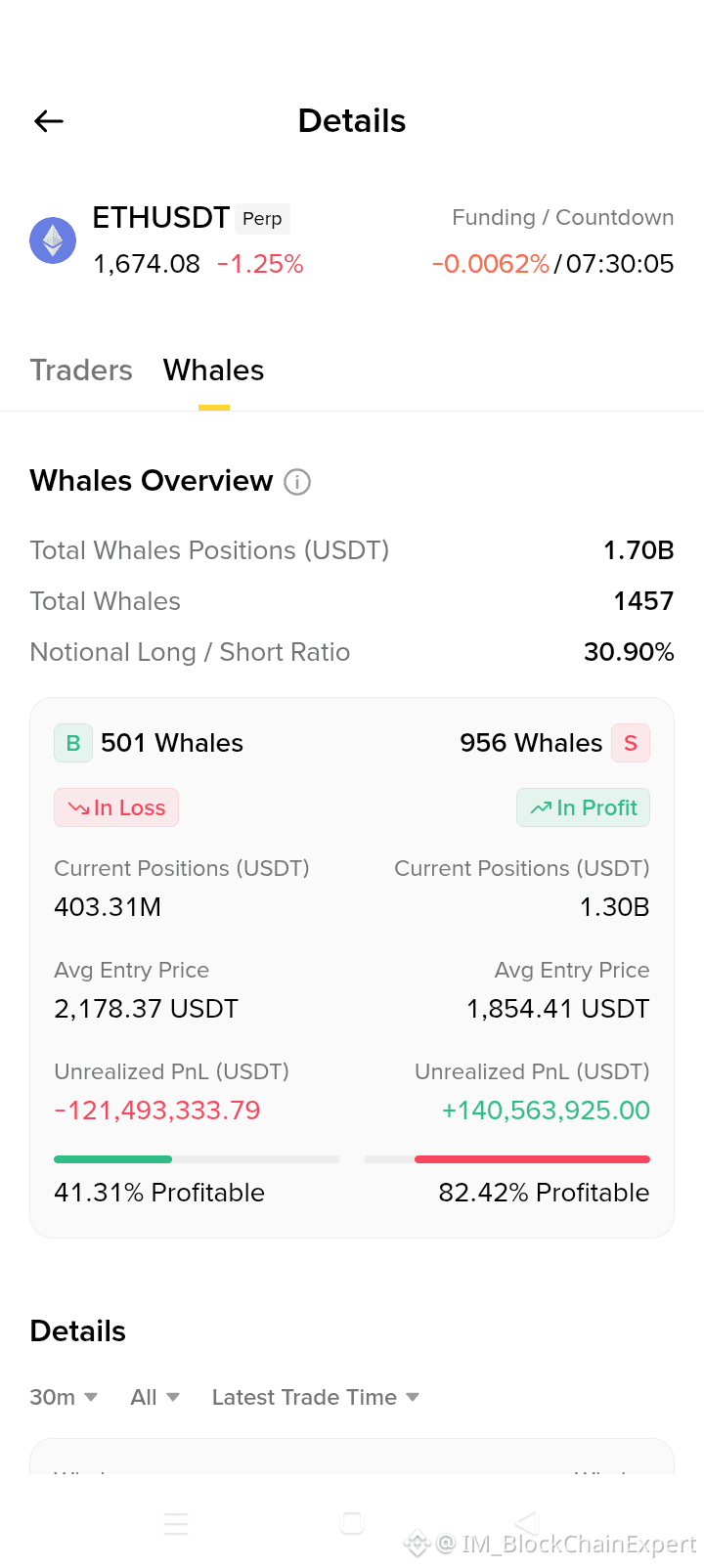Screen dimensions: 704x1568
Task: Tap the back arrow icon
Action: click(49, 121)
